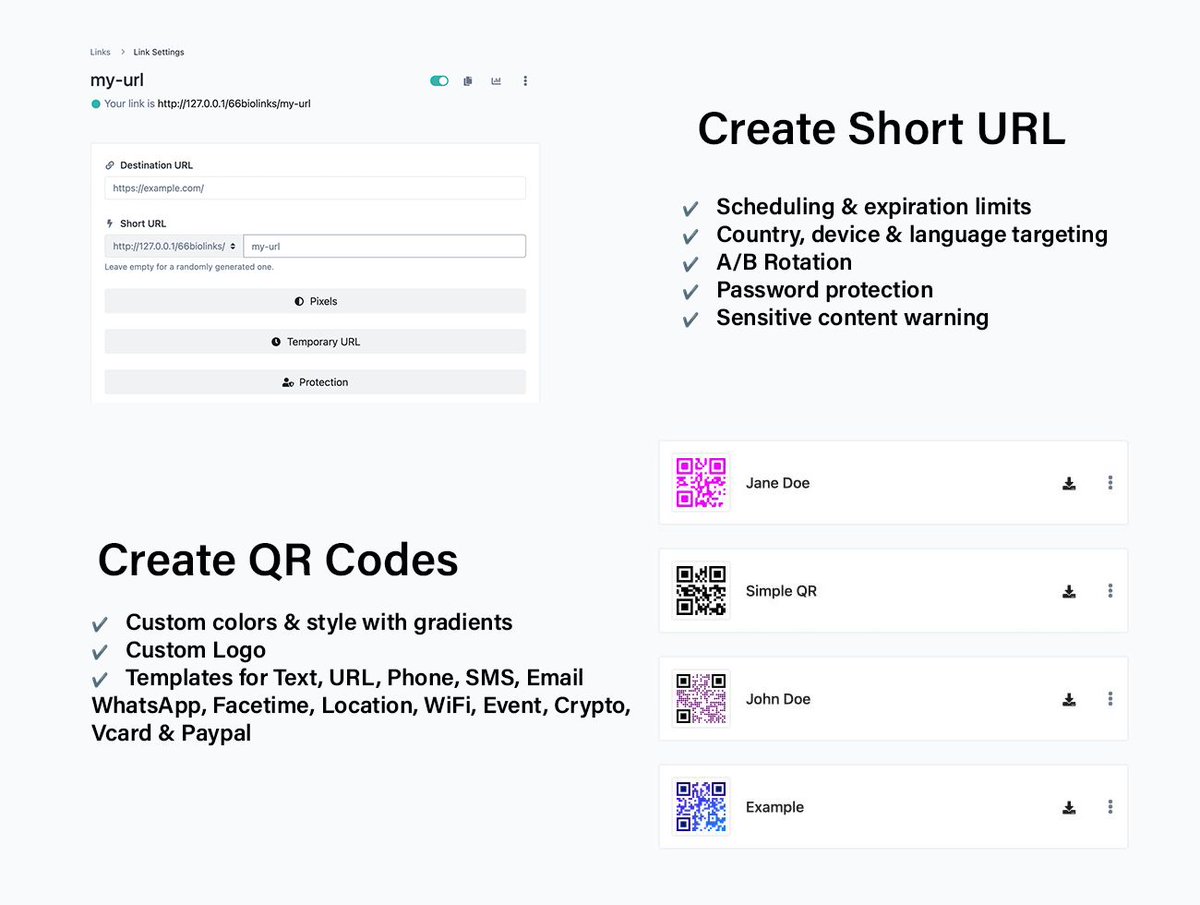The width and height of the screenshot is (1200, 905).
Task: Open the http://127.0.0.1/66biolinks/my-url link
Action: tap(234, 103)
